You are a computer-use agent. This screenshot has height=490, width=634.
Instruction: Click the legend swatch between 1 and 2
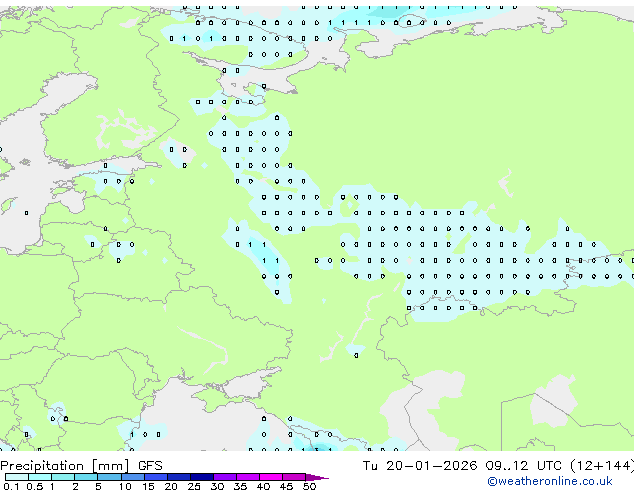coord(63,477)
